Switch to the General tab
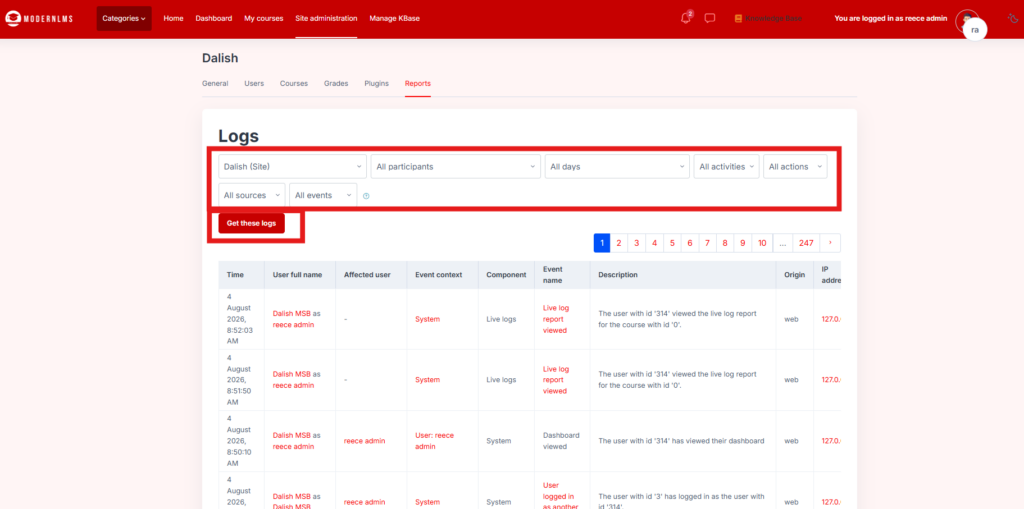Screen dimensions: 1024x509 215,84
